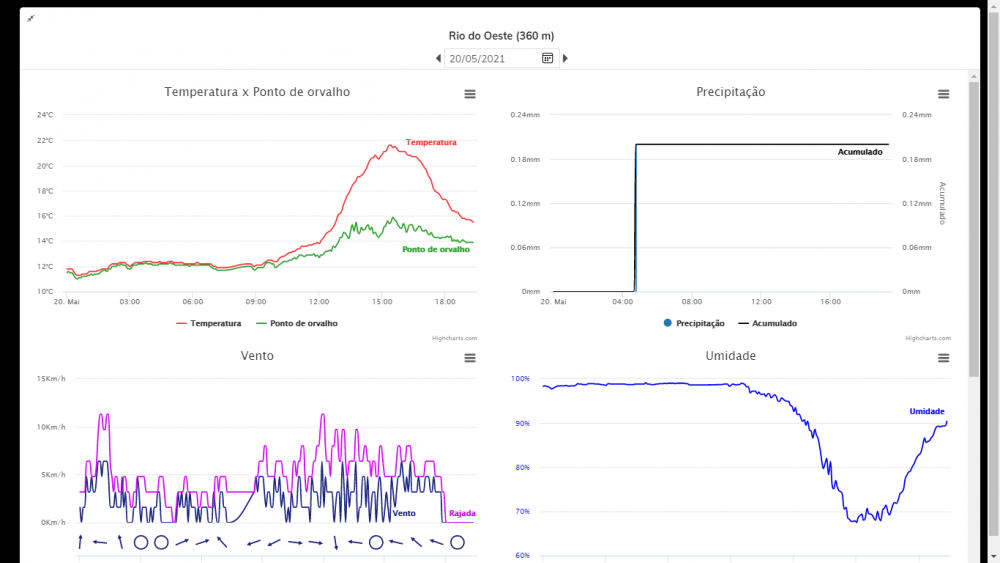Open Highcharts.com link under precipitation chart
The height and width of the screenshot is (563, 1000).
coord(928,339)
